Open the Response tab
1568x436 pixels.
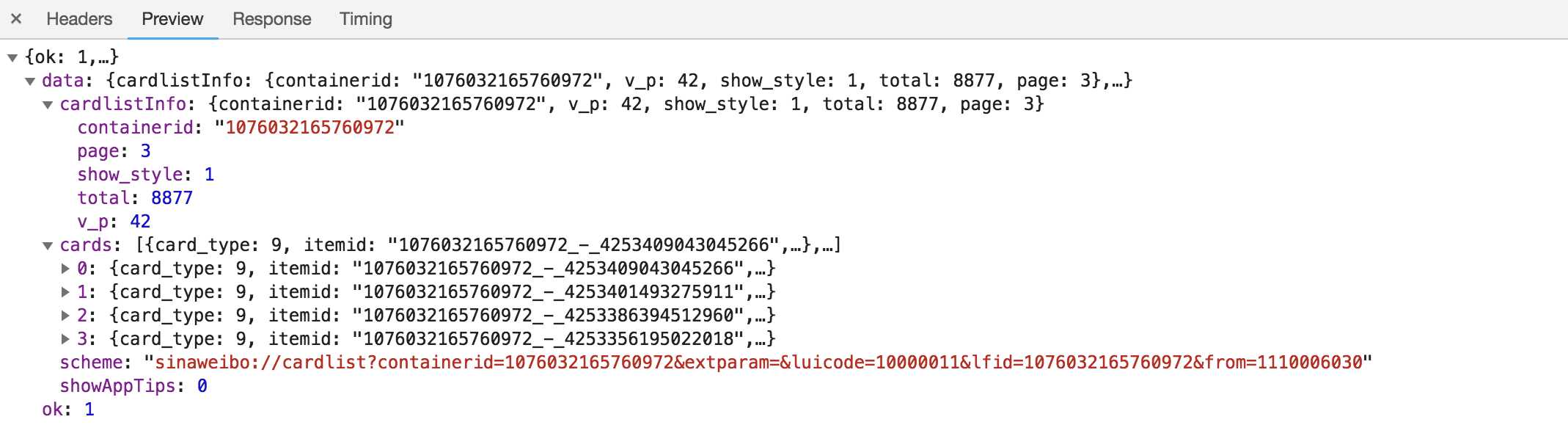272,19
